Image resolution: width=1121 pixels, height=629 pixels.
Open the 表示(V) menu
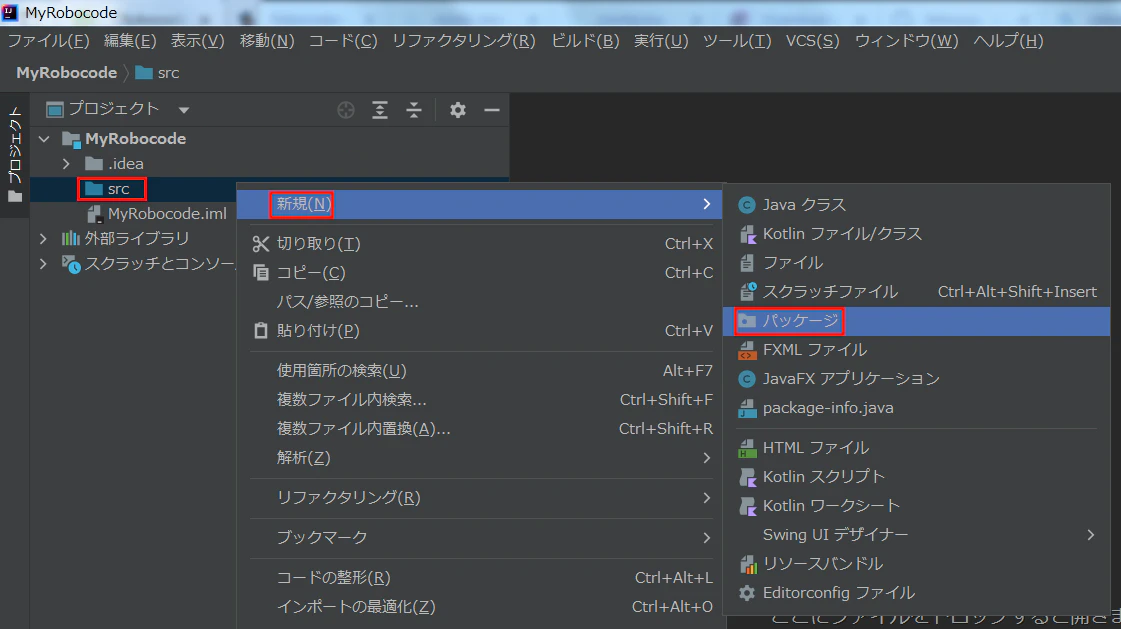coord(197,41)
